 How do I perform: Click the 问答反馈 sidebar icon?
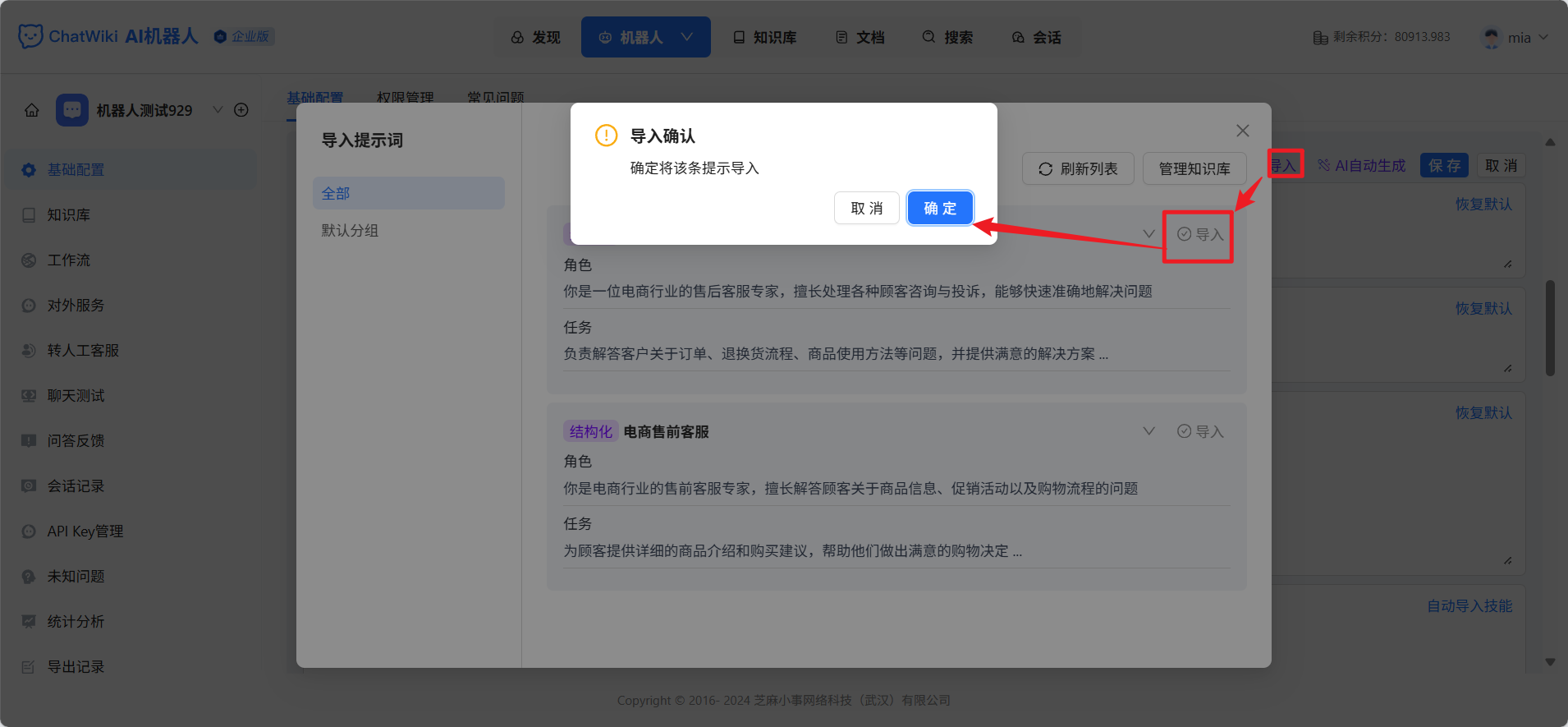pos(29,441)
